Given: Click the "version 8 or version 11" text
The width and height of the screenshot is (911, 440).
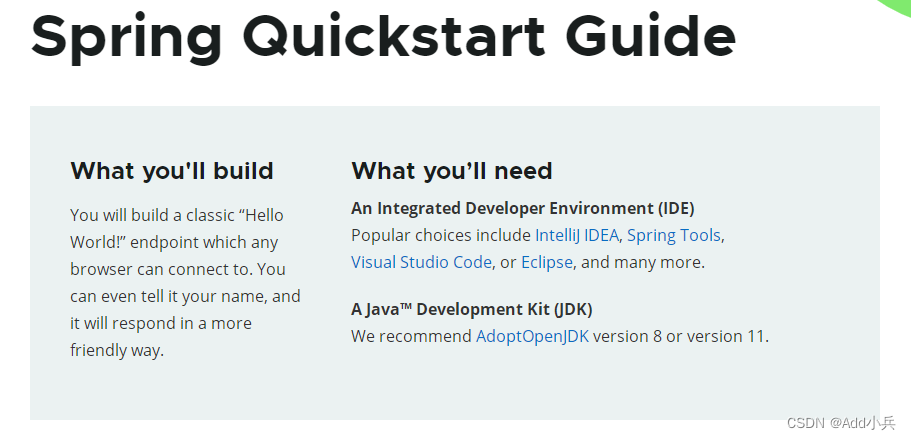Looking at the screenshot, I should [x=679, y=337].
